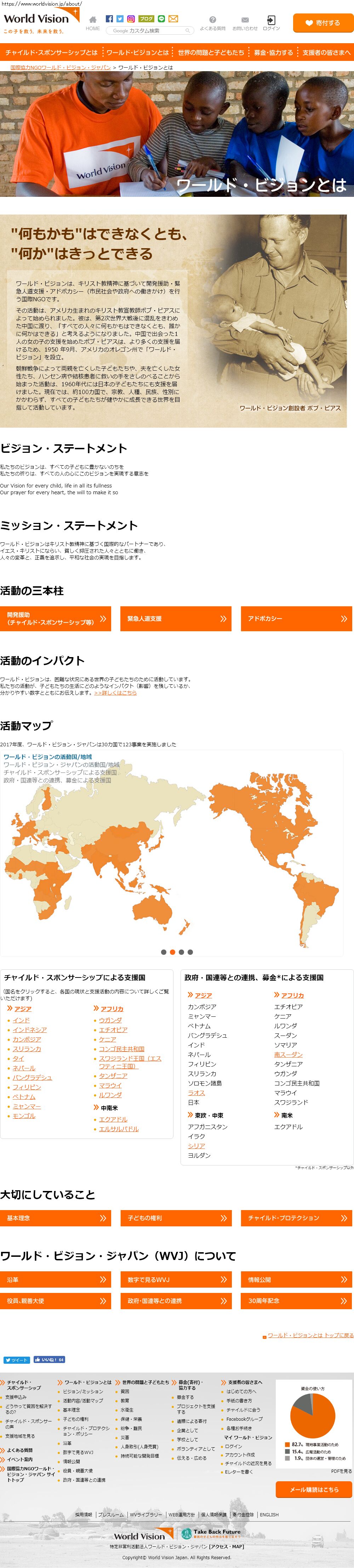Click the Facebook いいね! like button
This screenshot has width=354, height=1568.
pos(49,1359)
